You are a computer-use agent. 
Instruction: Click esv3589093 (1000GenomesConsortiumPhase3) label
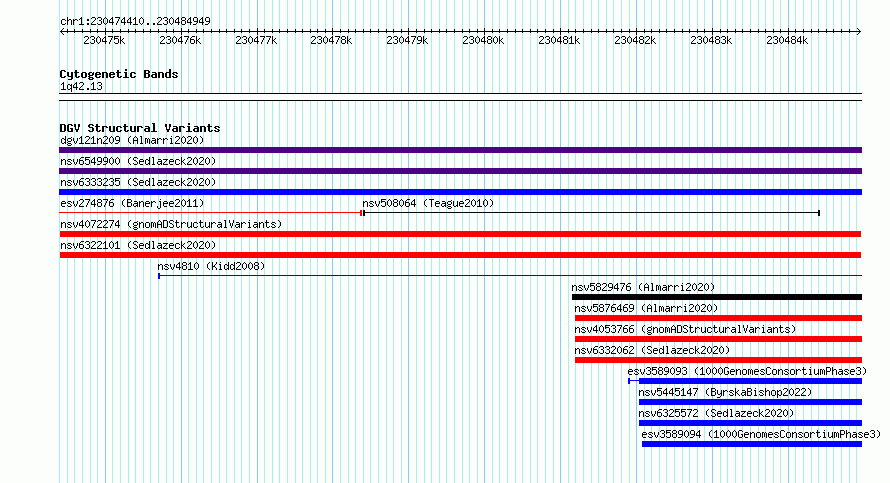[x=747, y=371]
